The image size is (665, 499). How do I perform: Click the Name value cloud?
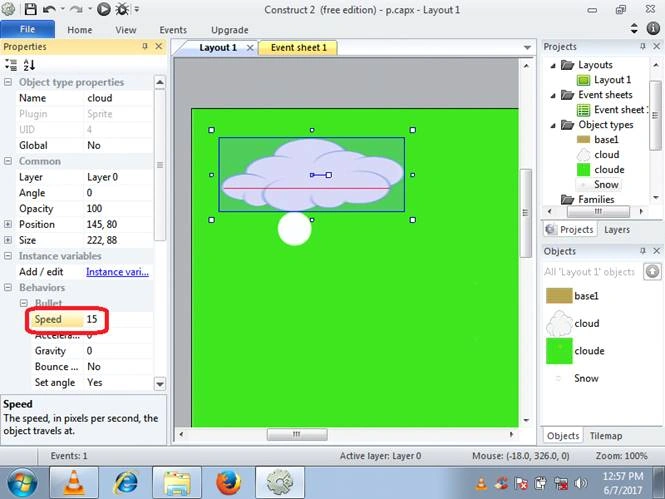point(119,98)
